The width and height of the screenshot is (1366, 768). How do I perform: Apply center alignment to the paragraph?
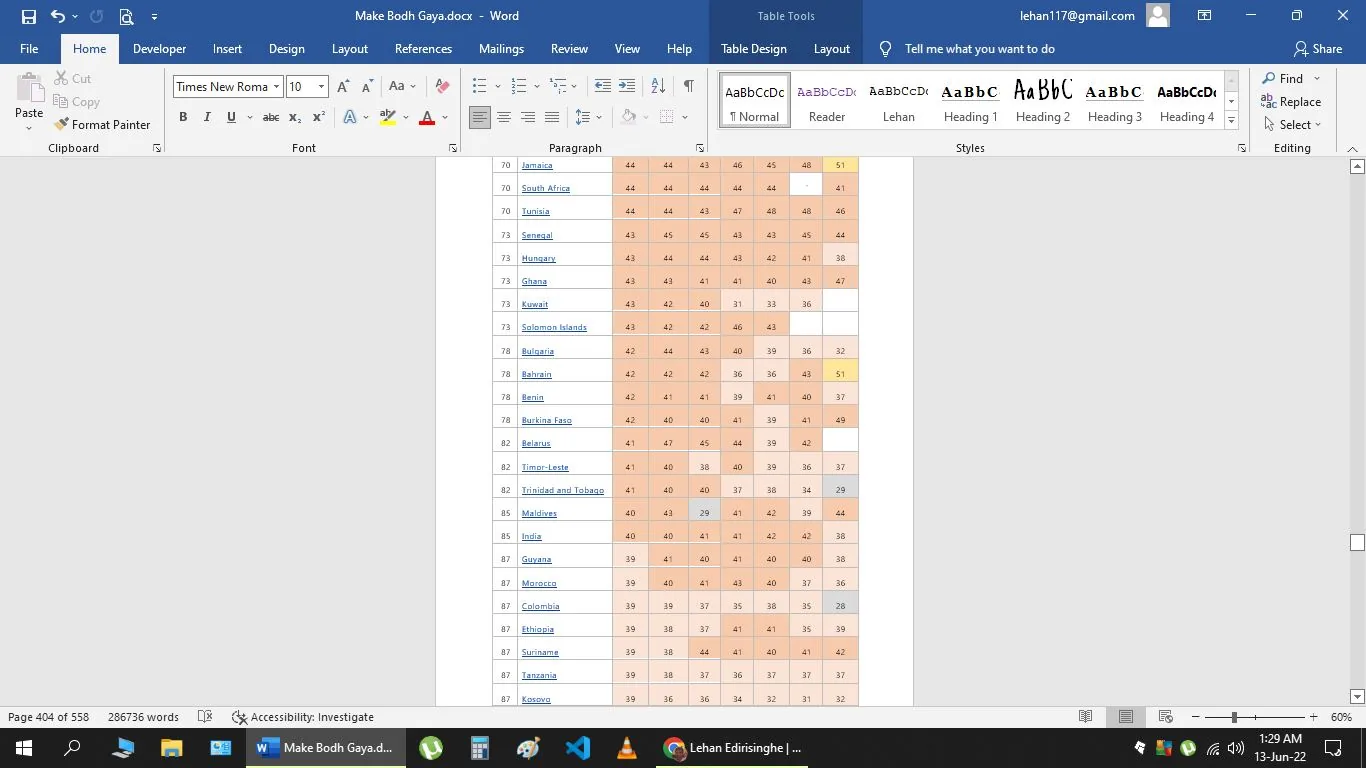point(505,117)
